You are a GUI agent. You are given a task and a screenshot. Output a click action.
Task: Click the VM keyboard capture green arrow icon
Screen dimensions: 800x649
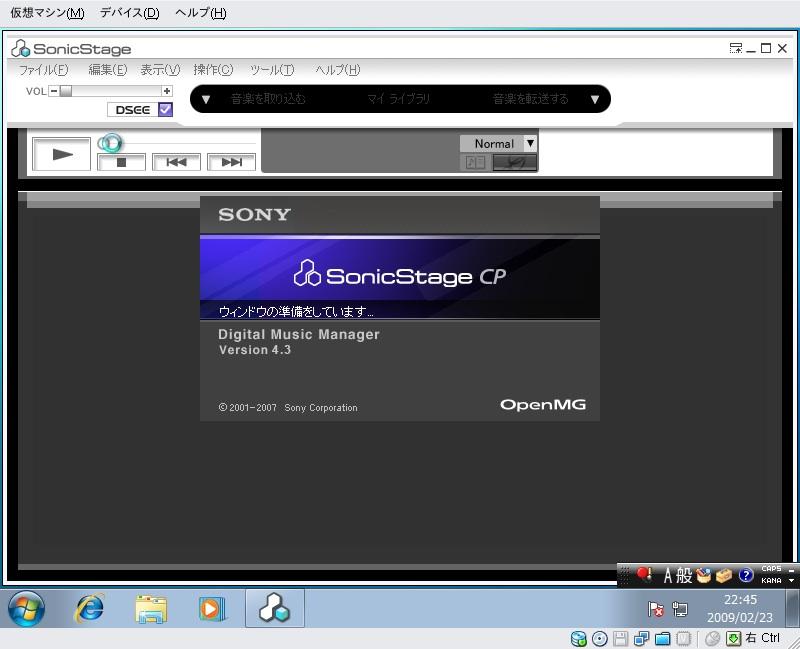734,638
